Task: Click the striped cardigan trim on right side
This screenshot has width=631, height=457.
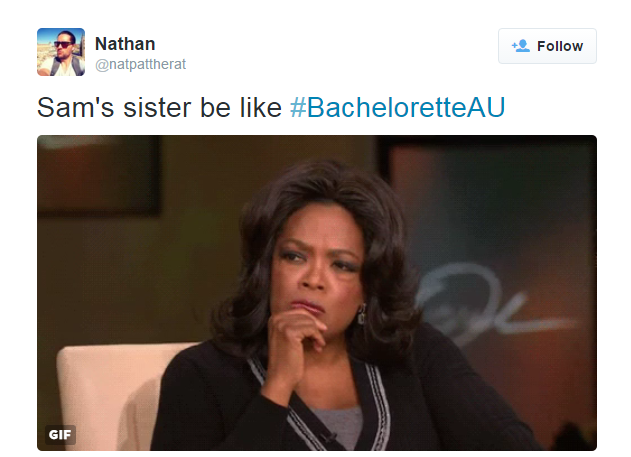Action: [x=378, y=406]
